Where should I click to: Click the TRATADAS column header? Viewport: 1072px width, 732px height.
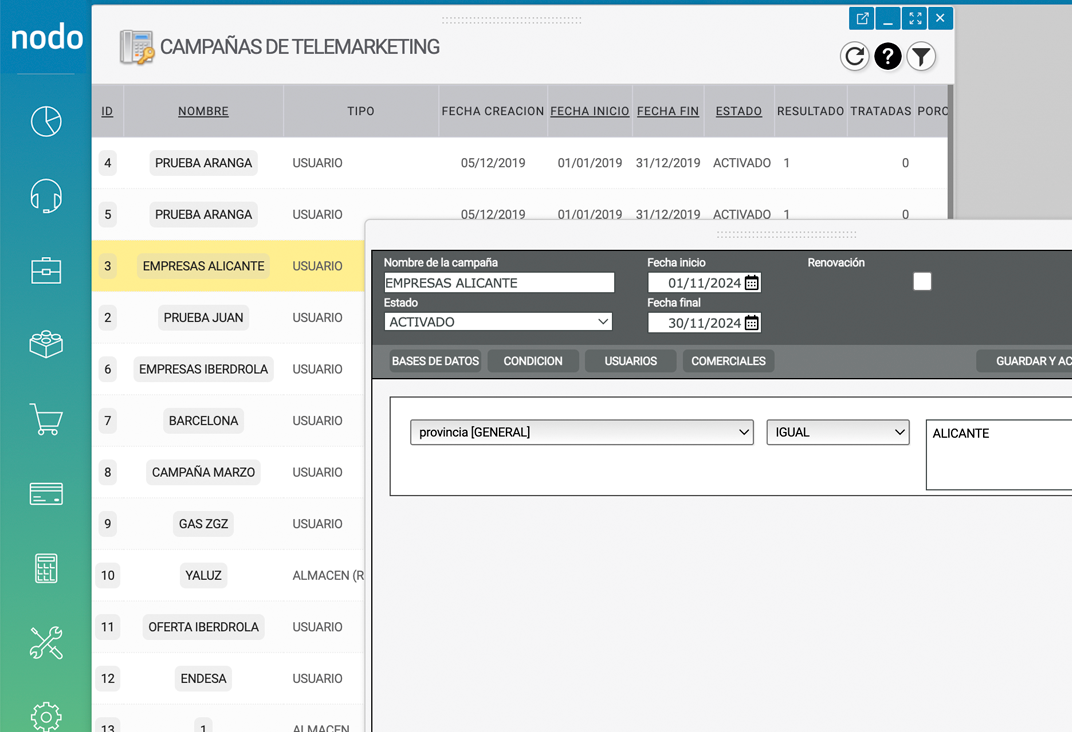coord(881,111)
